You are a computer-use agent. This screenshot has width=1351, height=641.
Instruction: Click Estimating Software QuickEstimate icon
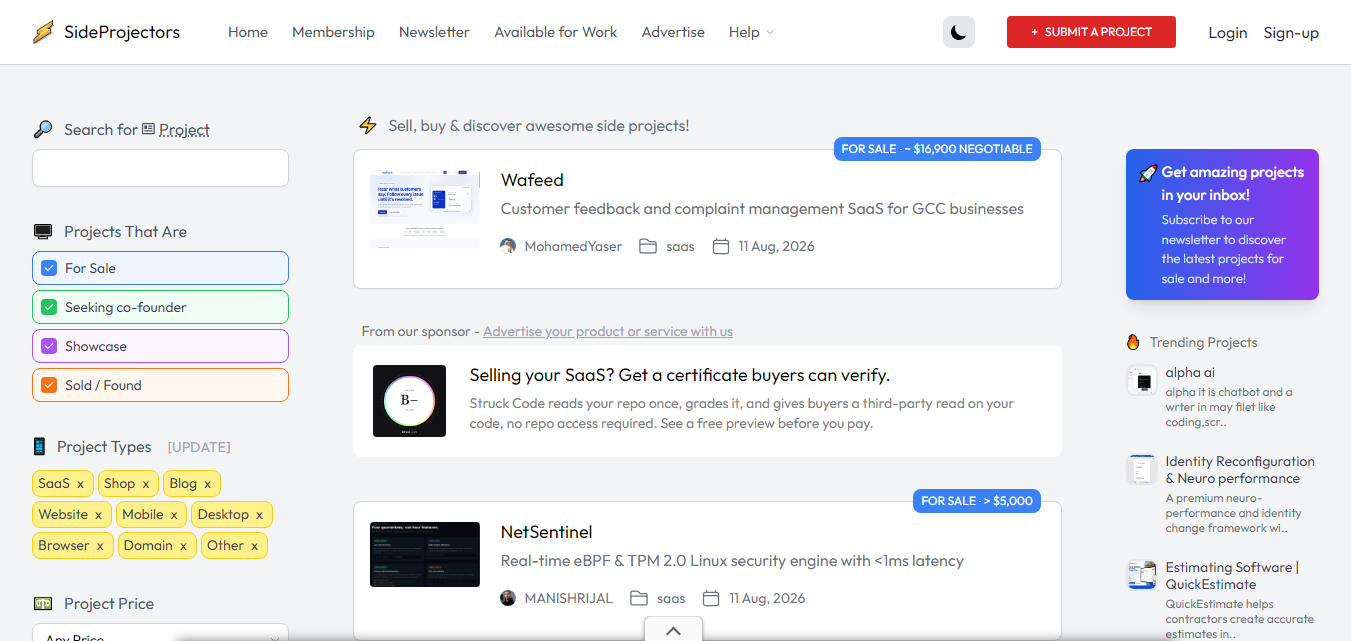click(x=1142, y=575)
